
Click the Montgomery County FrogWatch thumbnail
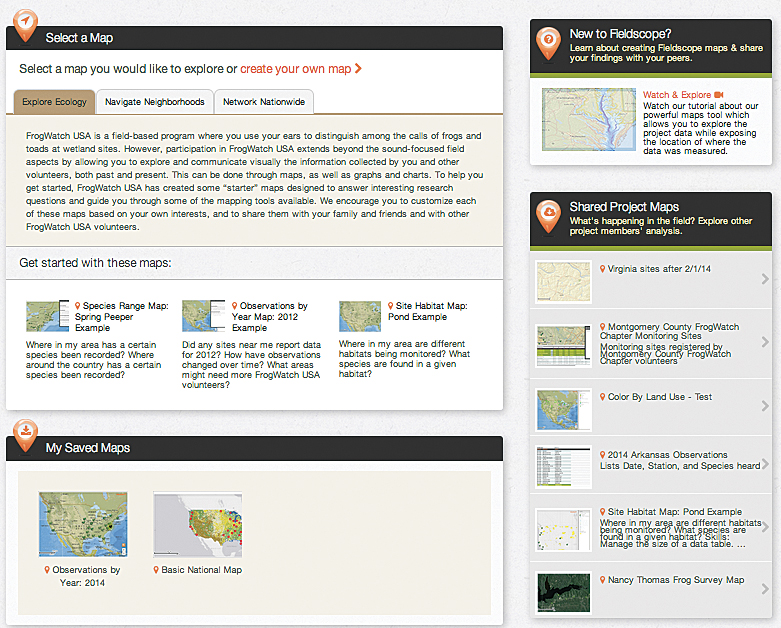point(563,346)
